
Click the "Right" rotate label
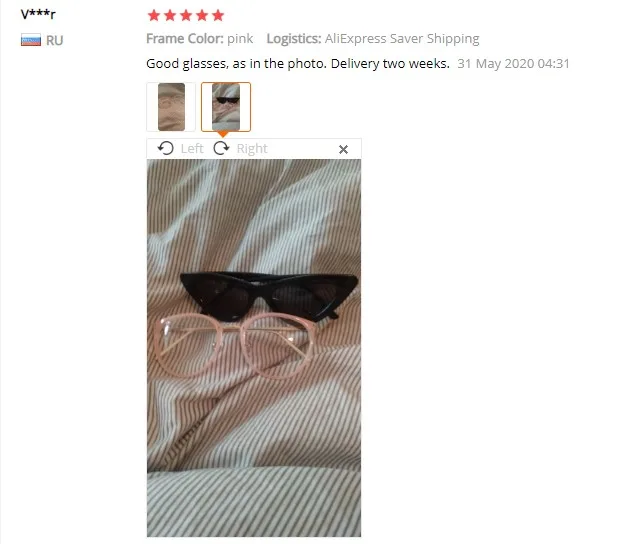[x=252, y=148]
